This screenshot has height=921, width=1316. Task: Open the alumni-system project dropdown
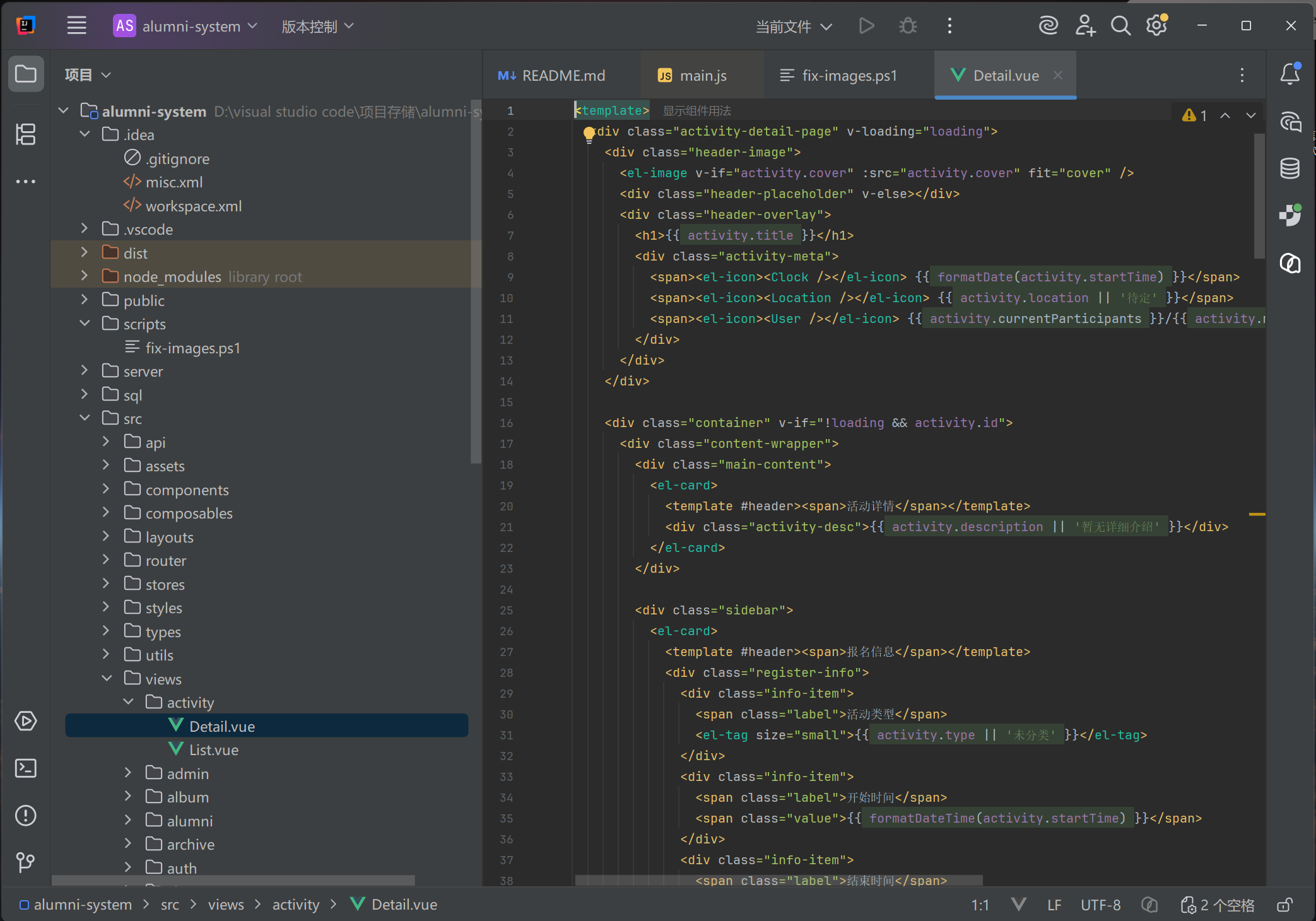pyautogui.click(x=185, y=26)
